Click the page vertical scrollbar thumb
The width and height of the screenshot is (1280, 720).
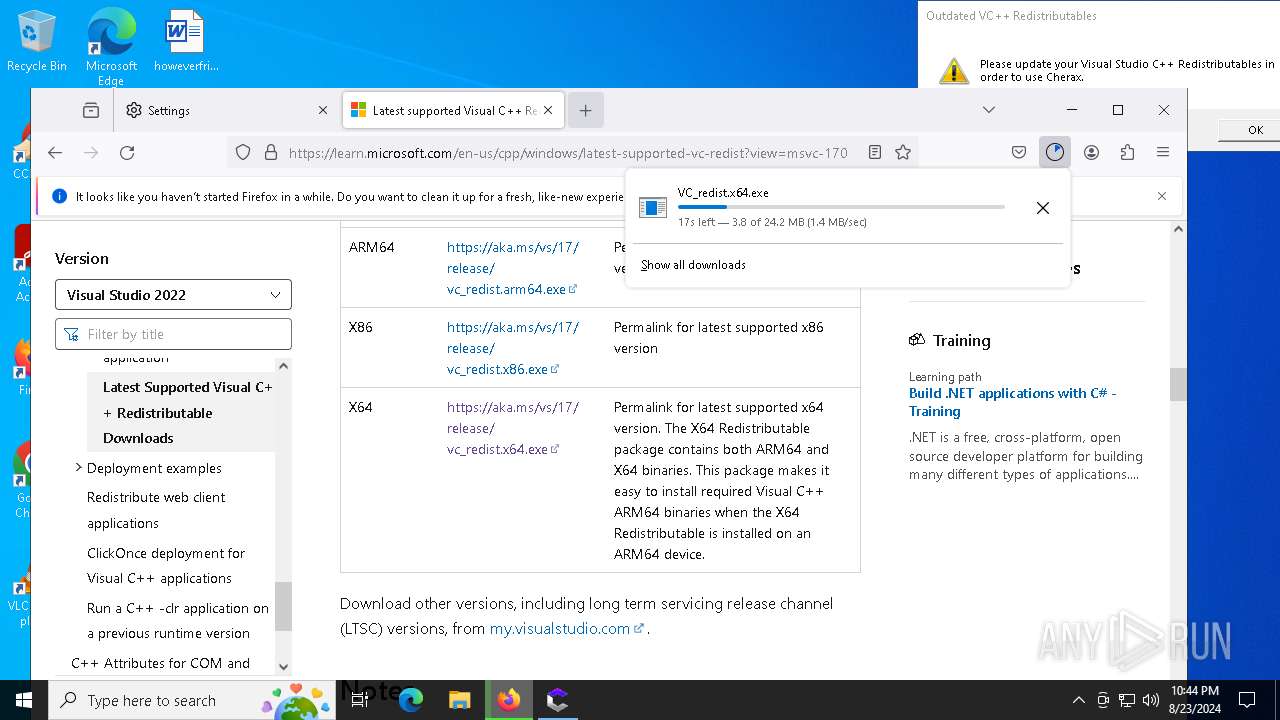pos(1178,384)
